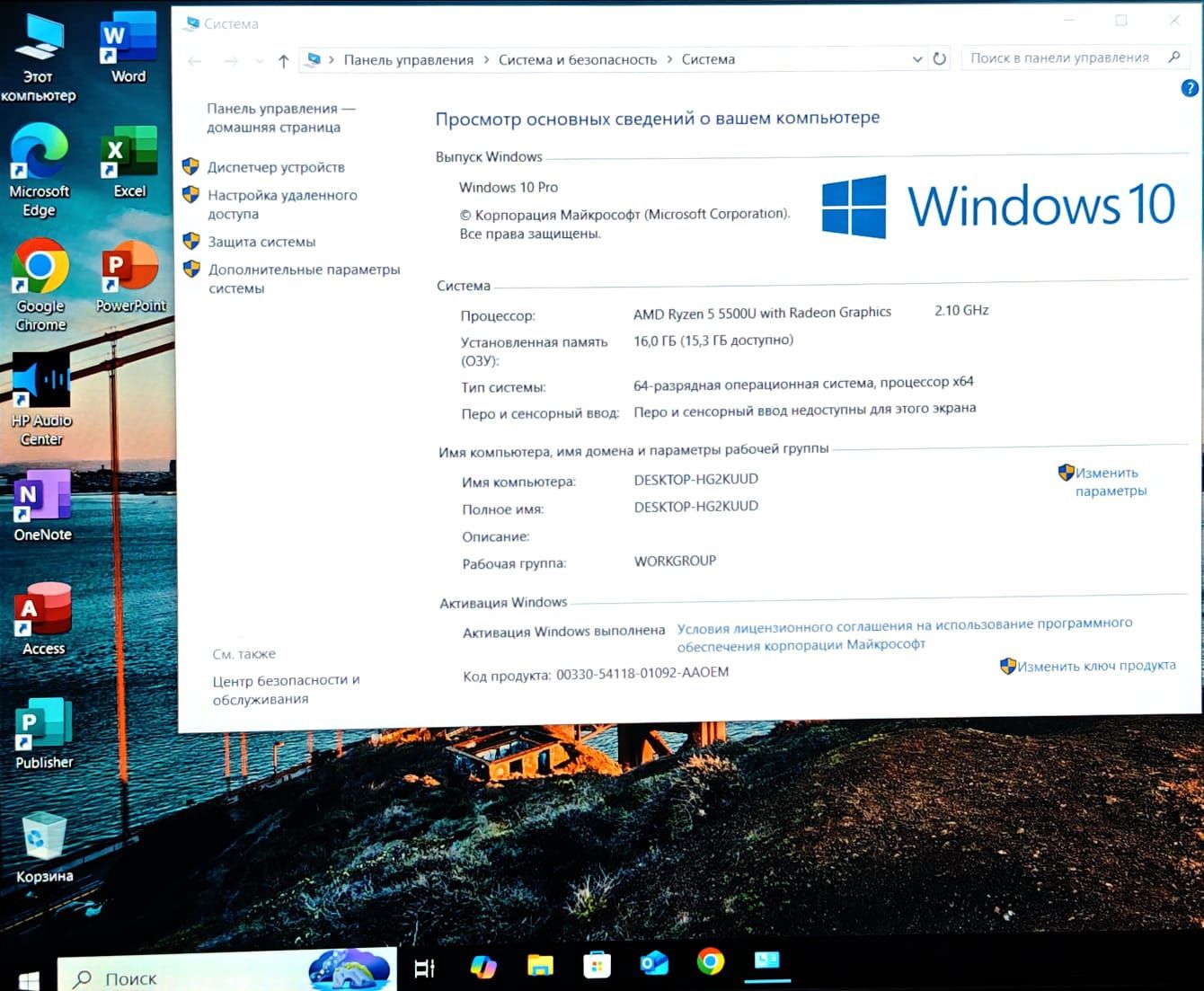Click the 16,0 ГБ installed memory value
Image resolution: width=1204 pixels, height=991 pixels.
[x=713, y=341]
